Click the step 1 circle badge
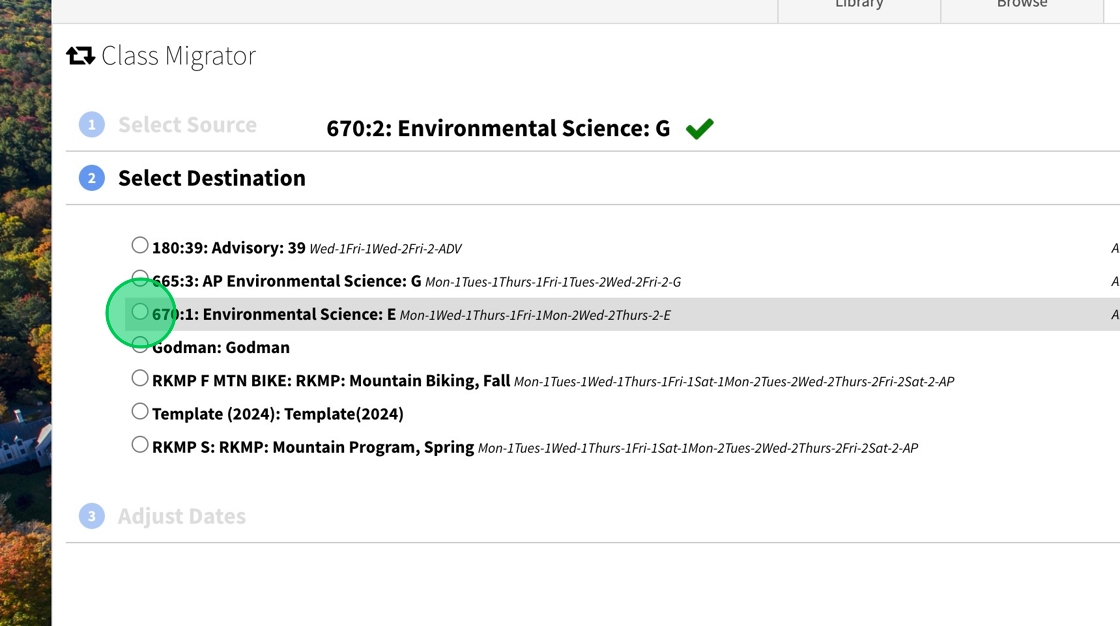 [91, 124]
